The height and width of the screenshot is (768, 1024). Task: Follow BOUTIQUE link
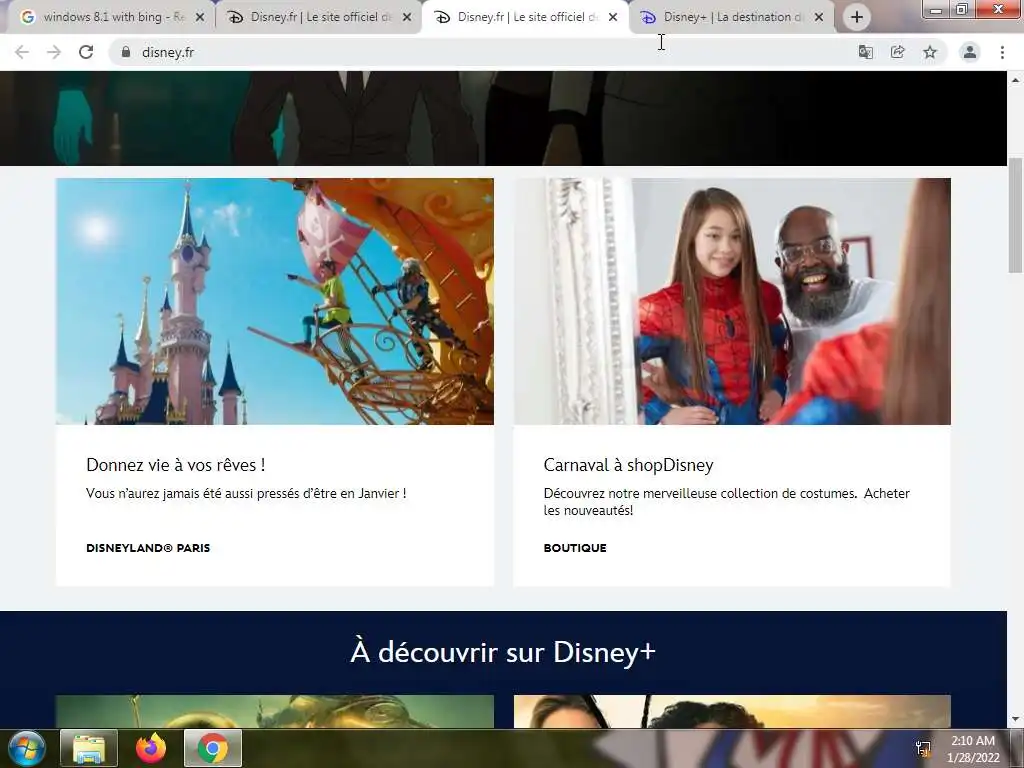point(575,548)
